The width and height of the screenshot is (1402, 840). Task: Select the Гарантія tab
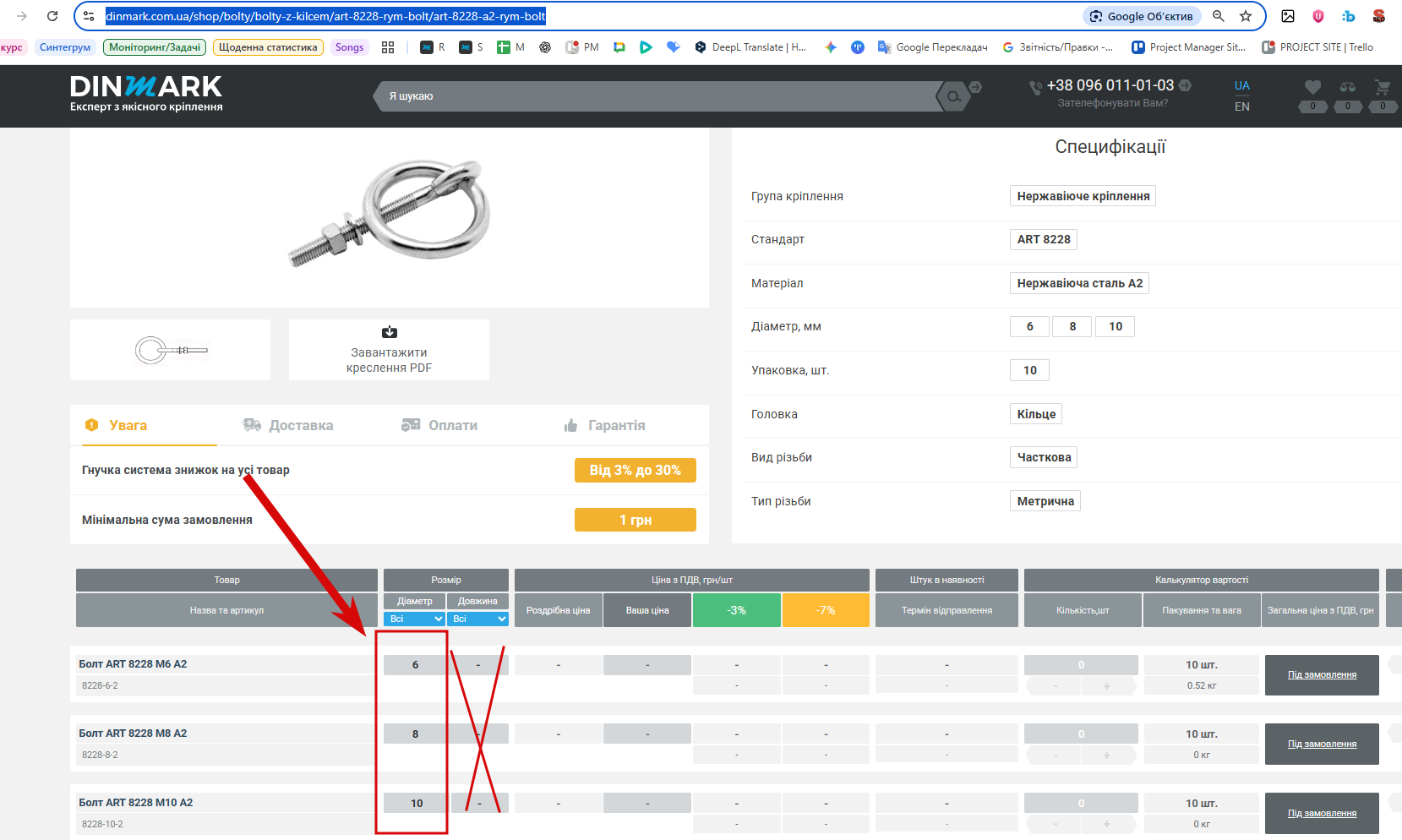point(604,425)
